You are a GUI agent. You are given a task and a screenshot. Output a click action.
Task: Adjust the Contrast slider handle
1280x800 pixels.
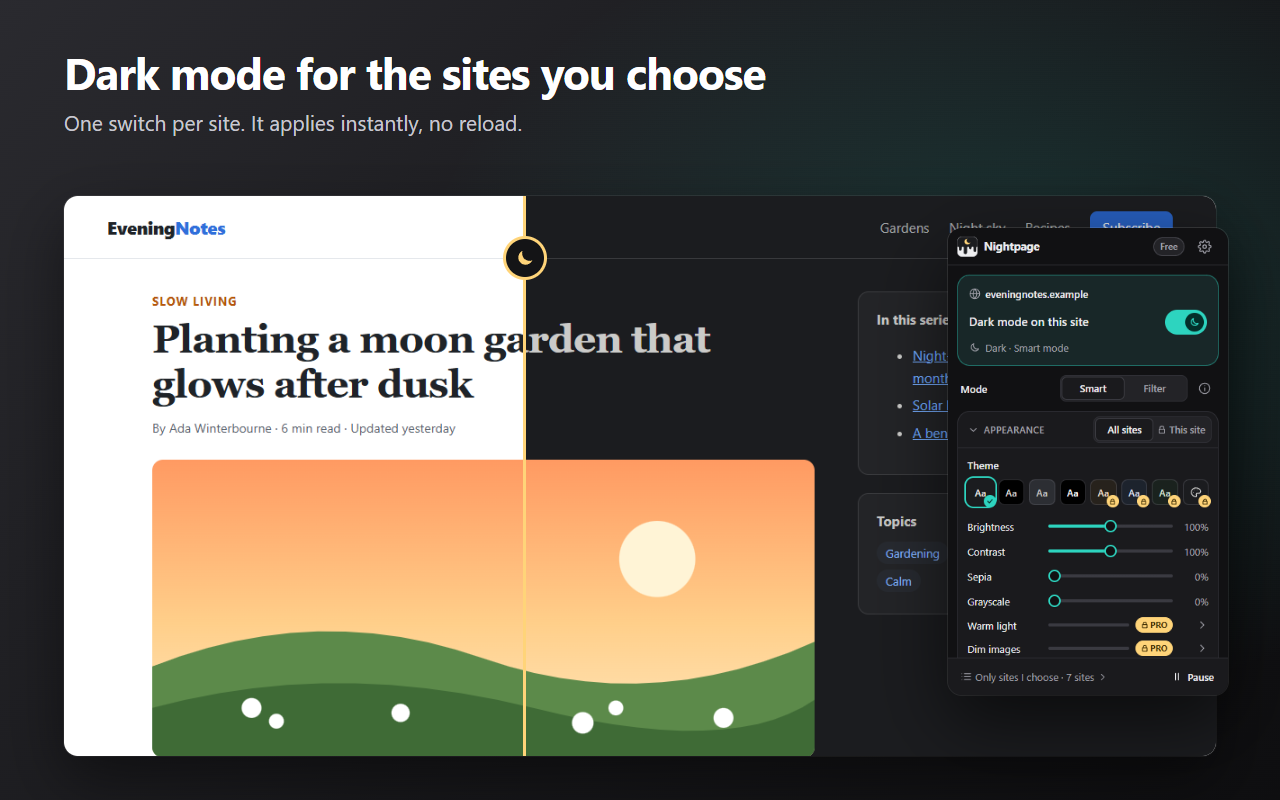point(1110,551)
